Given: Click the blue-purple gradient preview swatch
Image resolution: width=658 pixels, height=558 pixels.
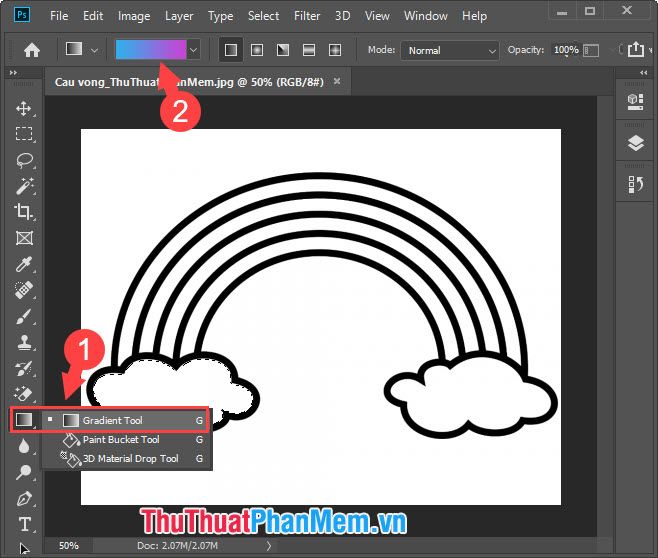Looking at the screenshot, I should pos(150,50).
